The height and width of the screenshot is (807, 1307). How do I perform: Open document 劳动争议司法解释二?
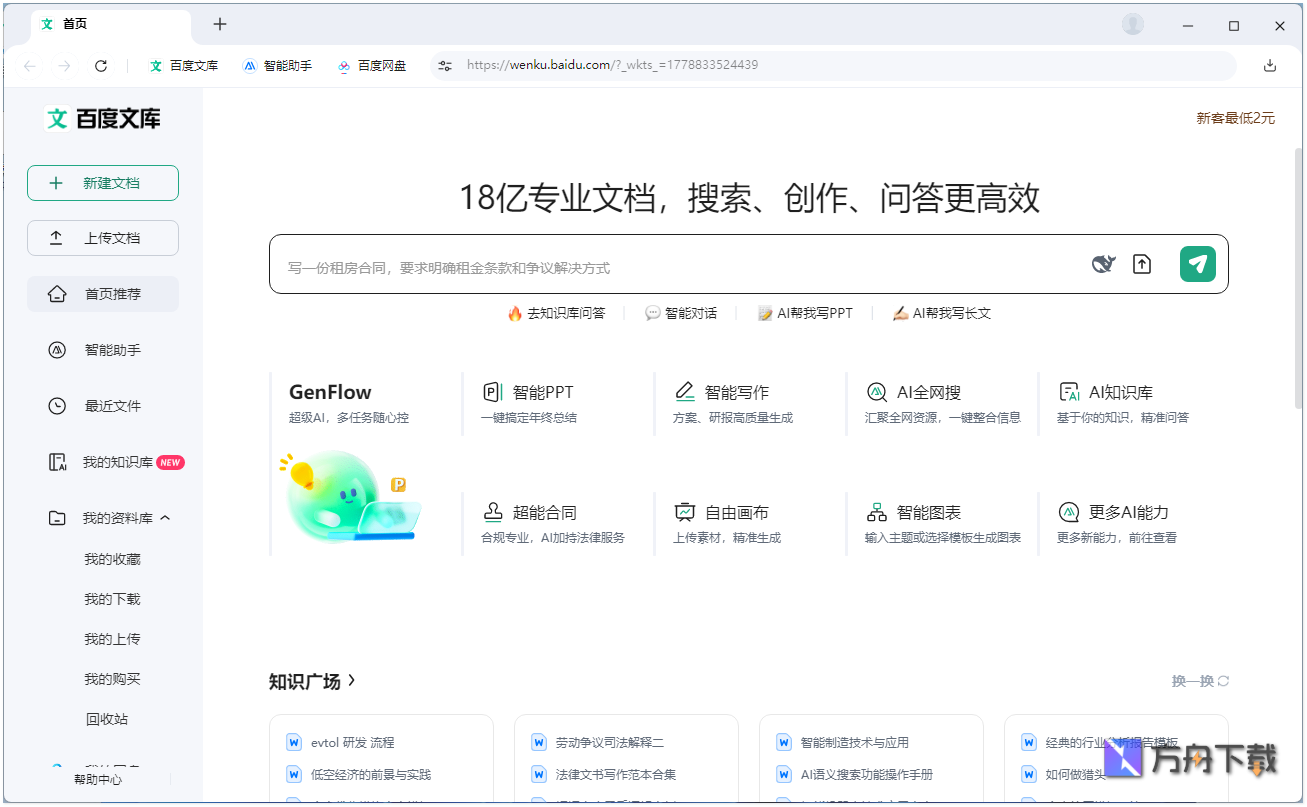(610, 742)
